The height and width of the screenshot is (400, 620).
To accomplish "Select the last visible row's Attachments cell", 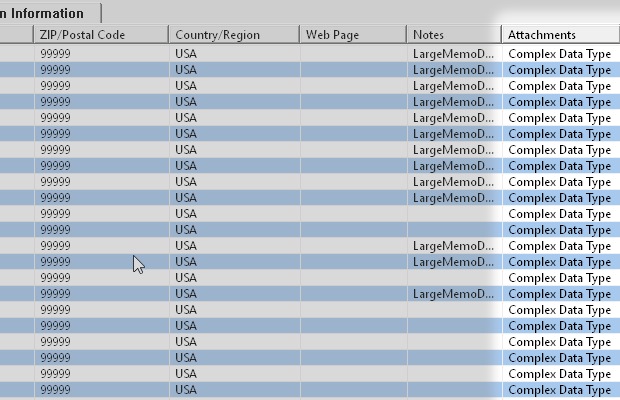I will click(x=560, y=390).
